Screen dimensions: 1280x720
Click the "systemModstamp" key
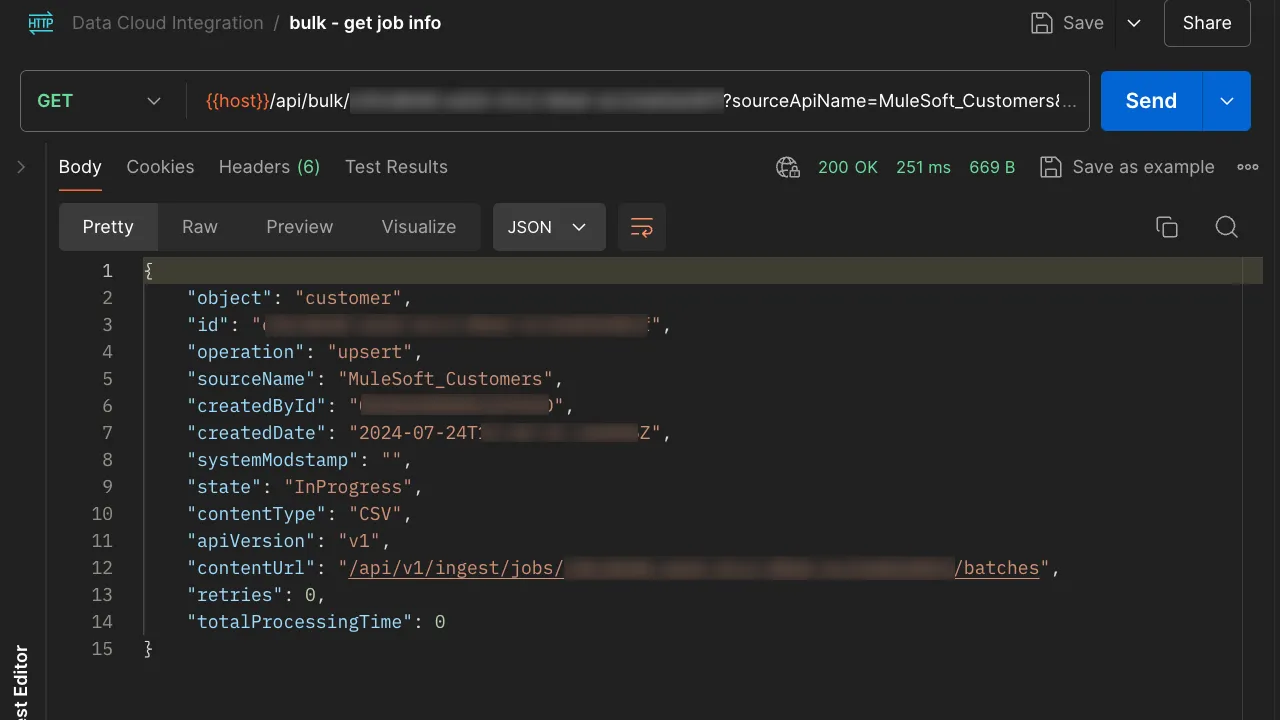click(x=273, y=460)
